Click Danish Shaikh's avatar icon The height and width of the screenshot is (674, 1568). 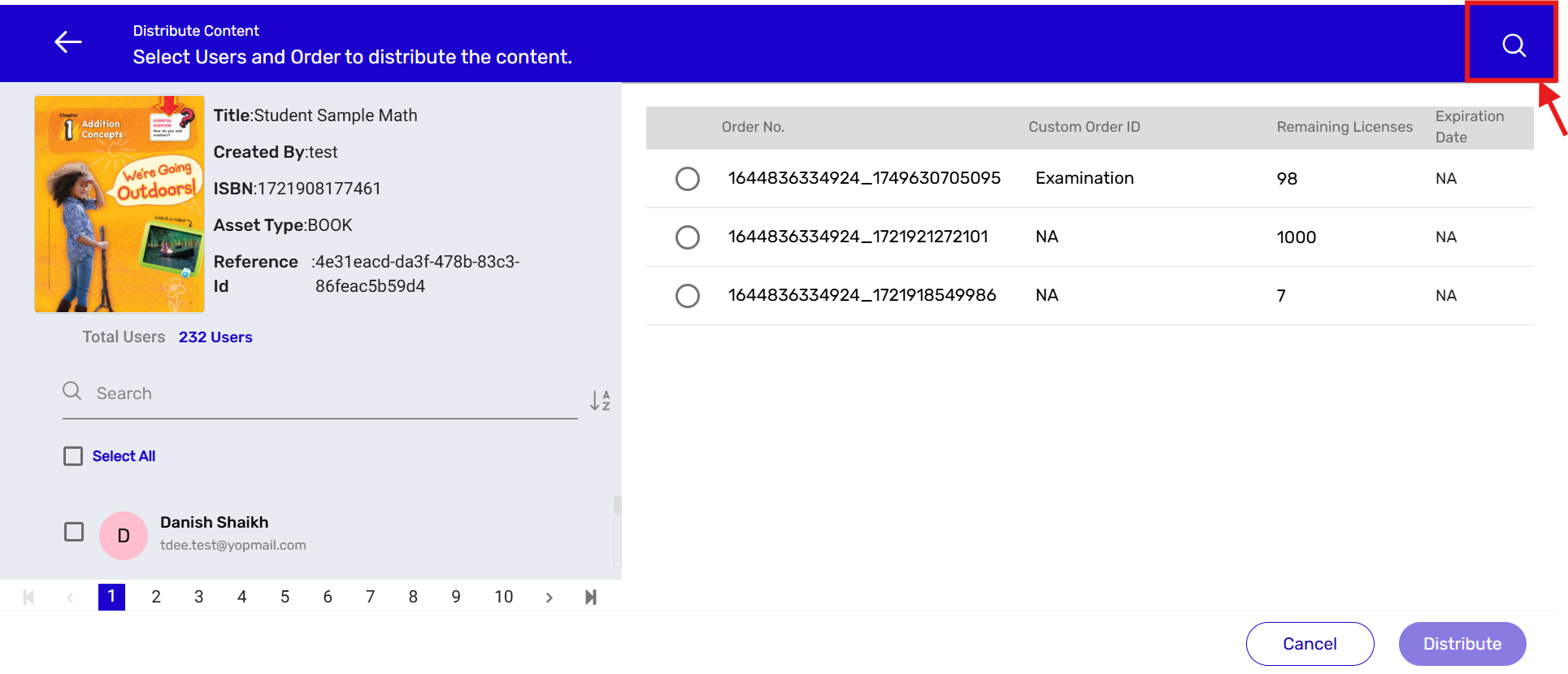tap(124, 536)
